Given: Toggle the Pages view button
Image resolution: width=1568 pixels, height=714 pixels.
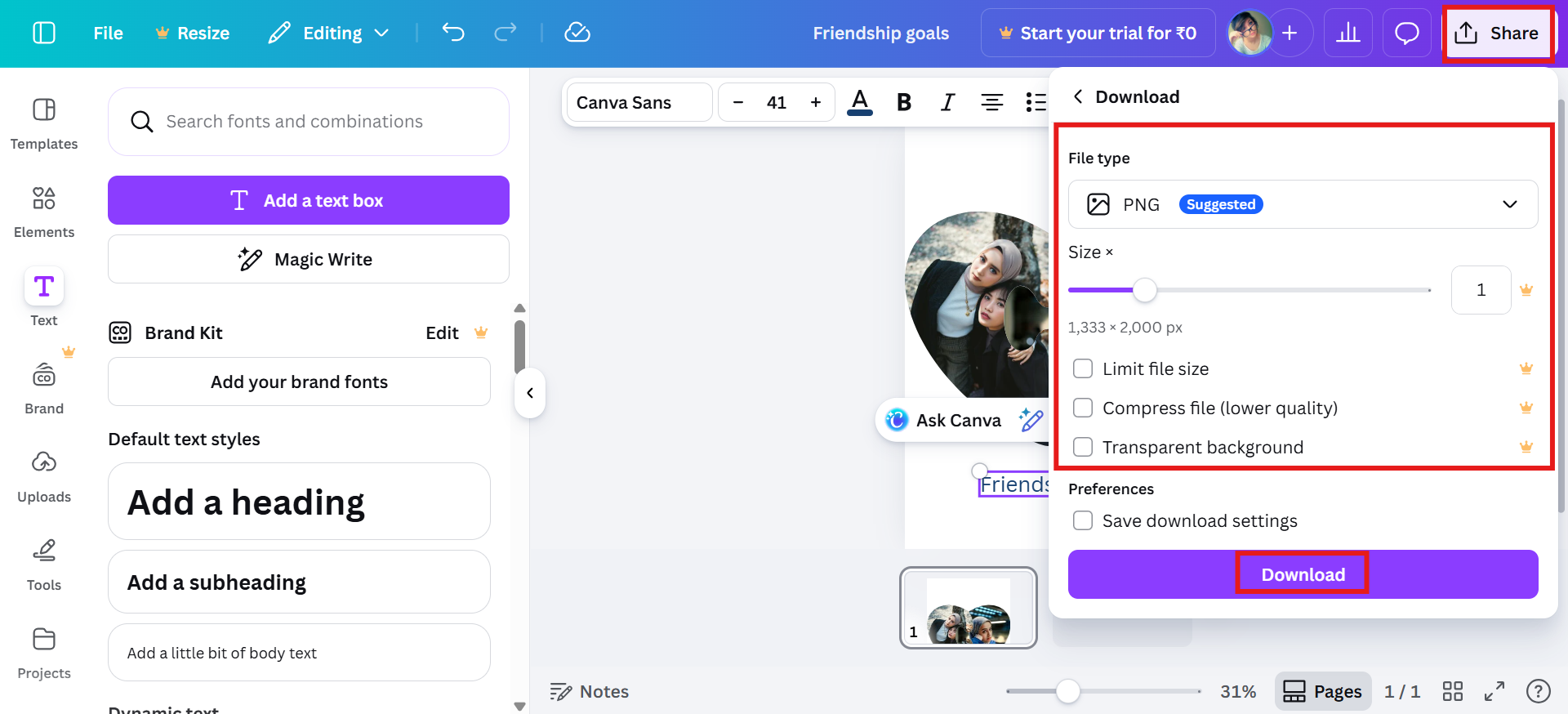Looking at the screenshot, I should click(x=1322, y=691).
